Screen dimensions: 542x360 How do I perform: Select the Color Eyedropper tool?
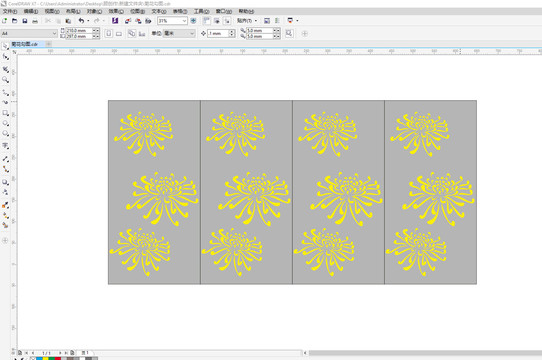(5, 205)
